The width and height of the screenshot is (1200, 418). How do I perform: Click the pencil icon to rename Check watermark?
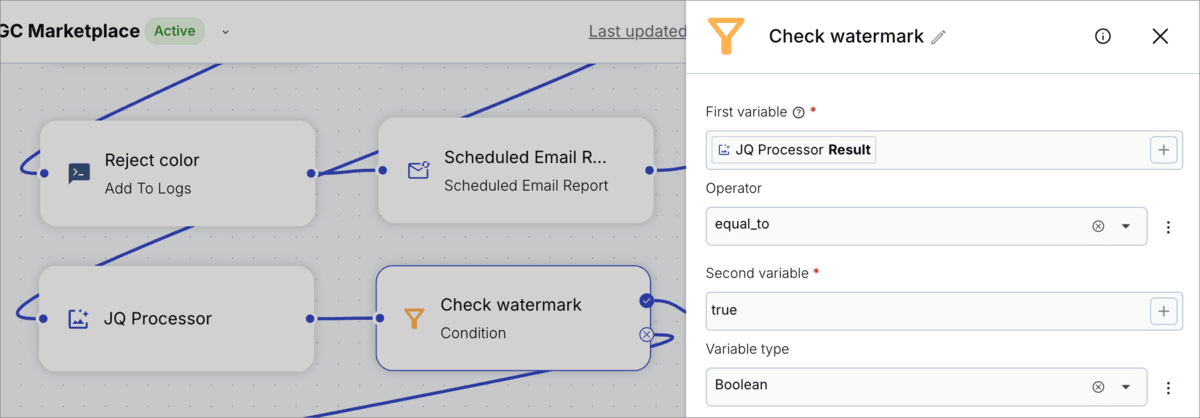click(938, 37)
